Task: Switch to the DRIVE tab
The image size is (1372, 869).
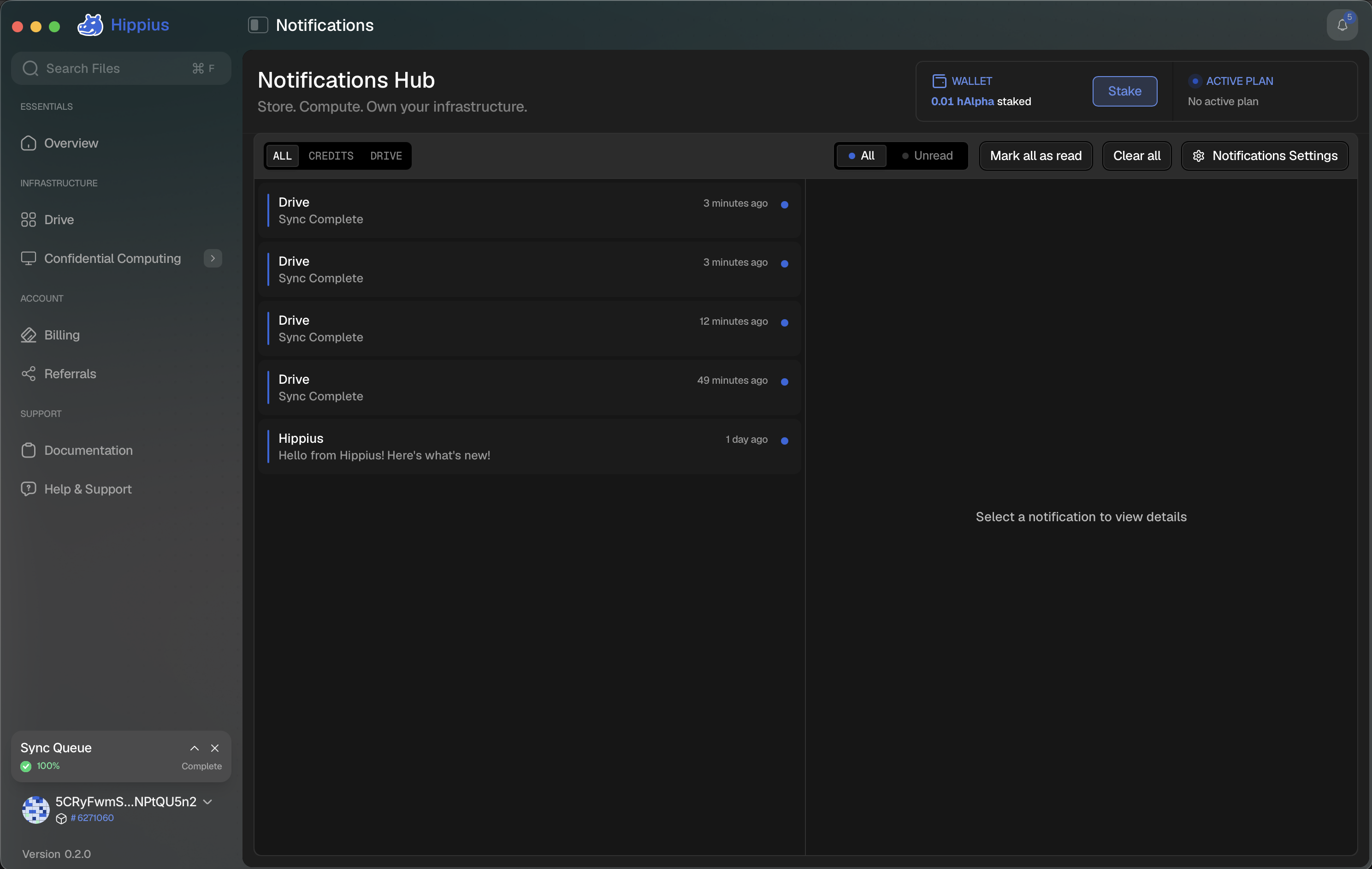Action: pyautogui.click(x=386, y=155)
